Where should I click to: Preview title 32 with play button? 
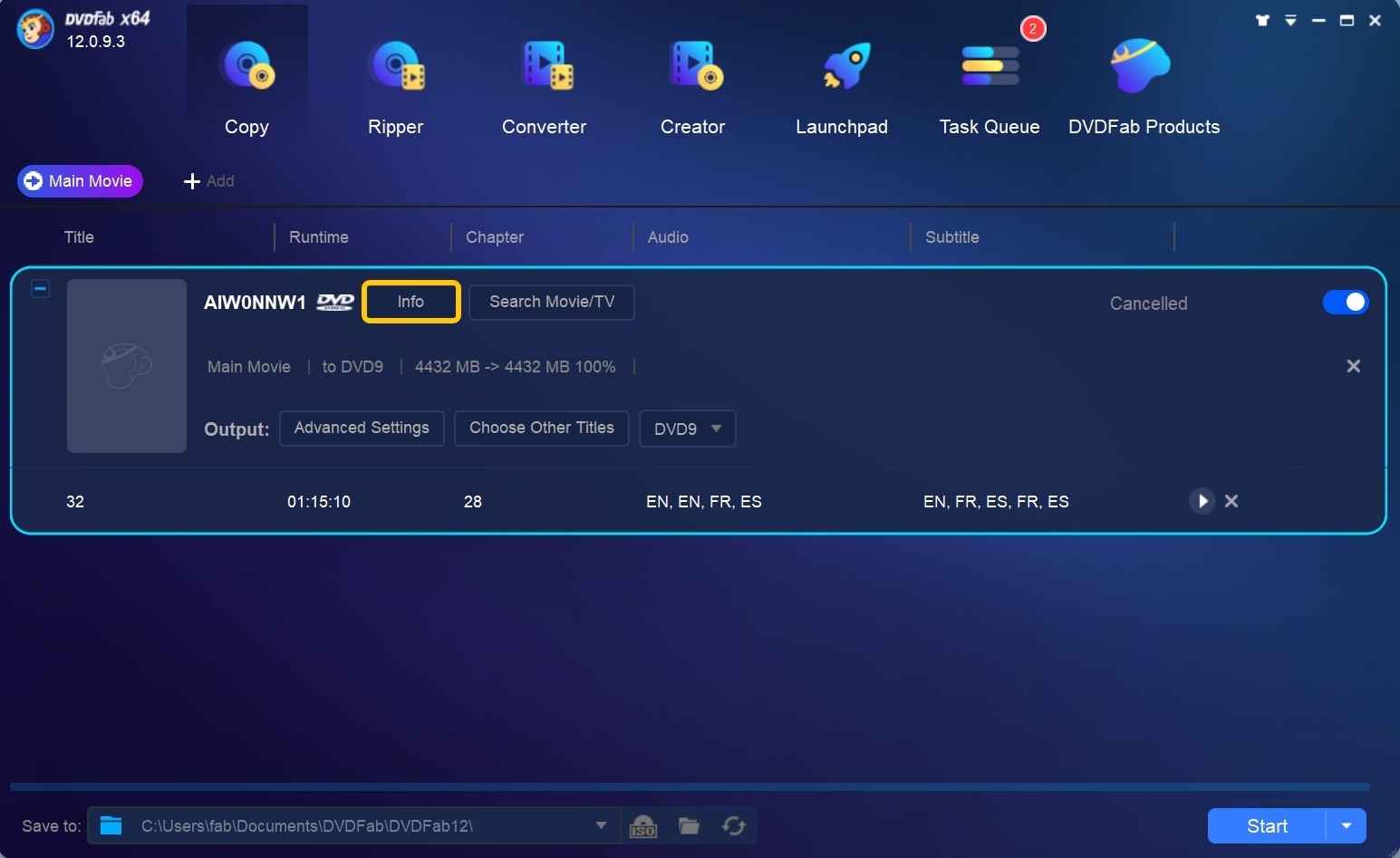[x=1202, y=501]
